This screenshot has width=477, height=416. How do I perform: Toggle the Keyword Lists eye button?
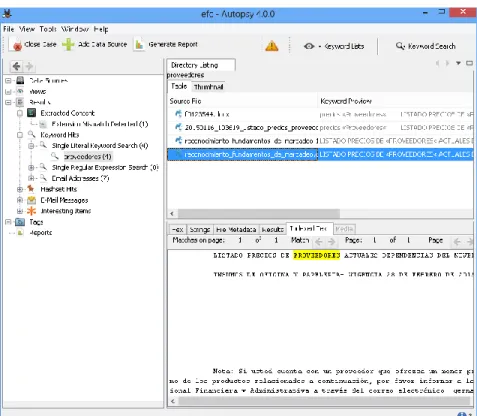click(309, 46)
